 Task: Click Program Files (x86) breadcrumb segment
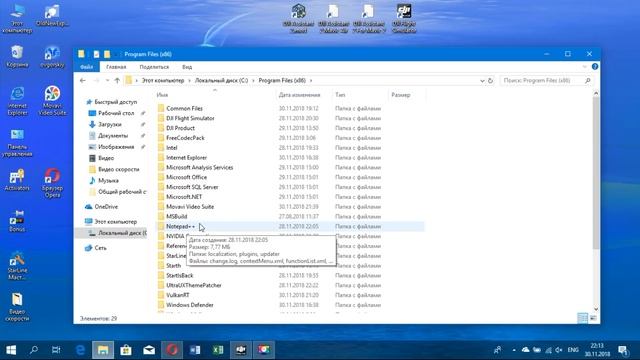point(282,80)
